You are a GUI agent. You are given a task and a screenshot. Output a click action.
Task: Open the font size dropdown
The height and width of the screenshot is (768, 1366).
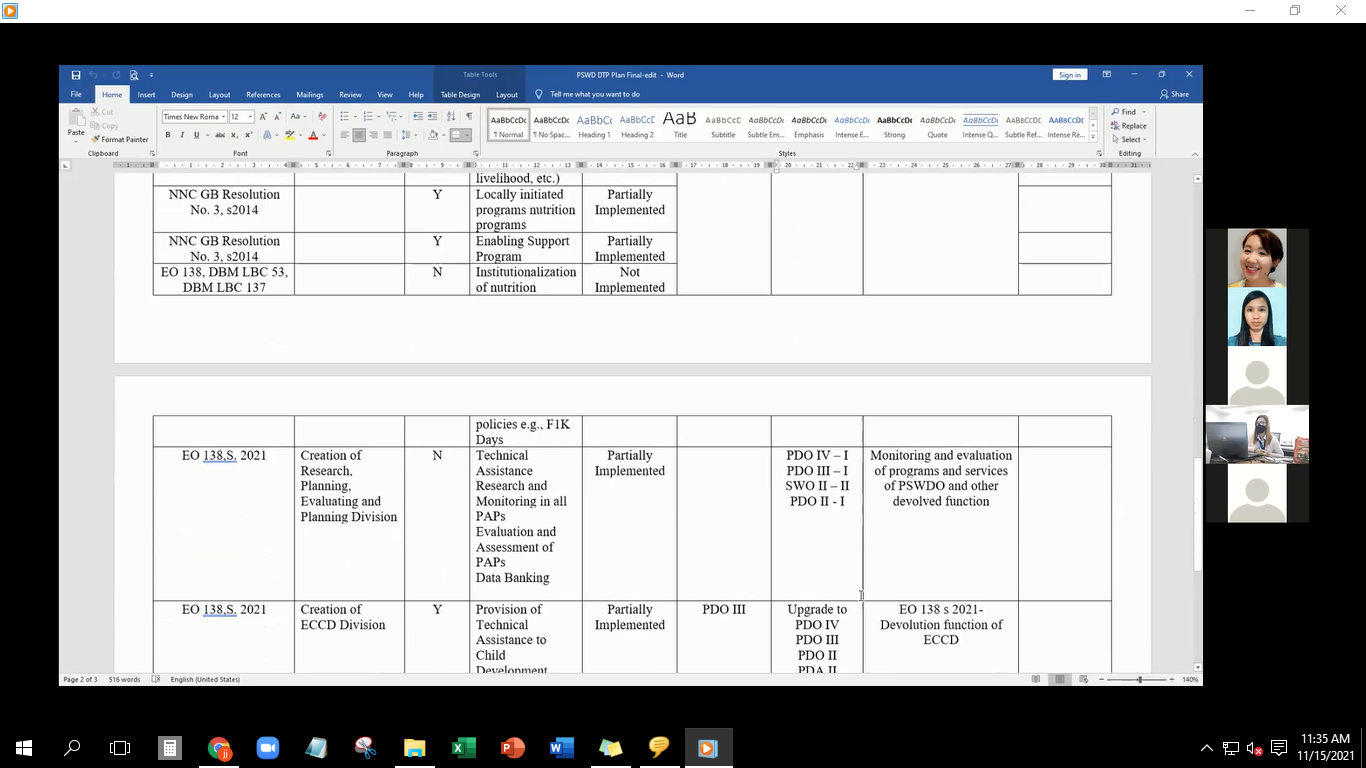(251, 117)
